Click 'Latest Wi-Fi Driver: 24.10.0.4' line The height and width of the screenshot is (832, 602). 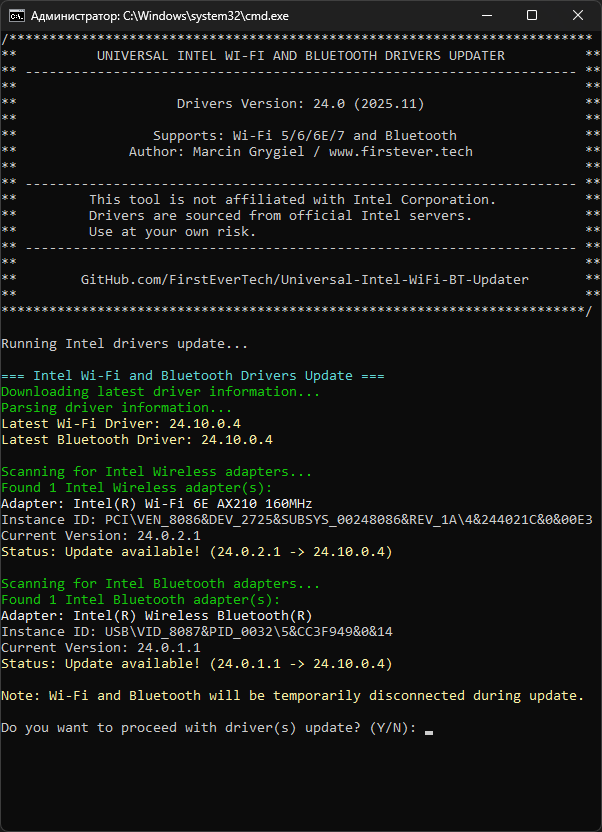(121, 423)
